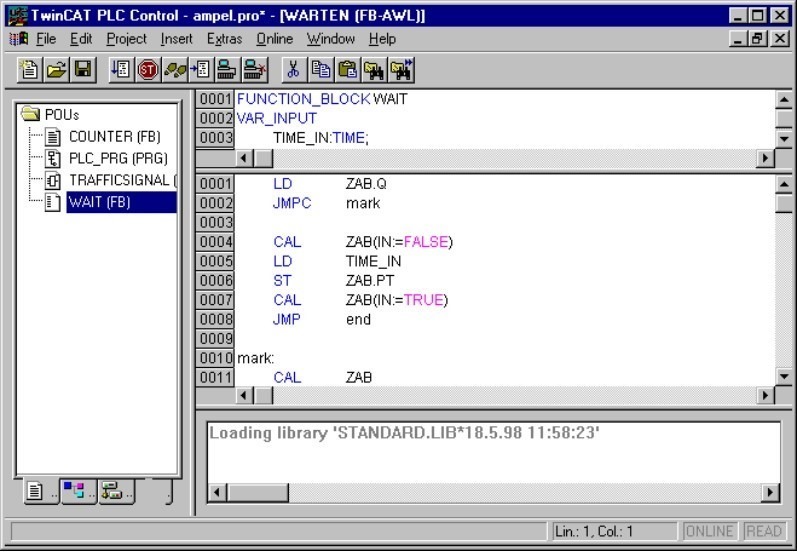Click the READ status bar indicator
The image size is (797, 552).
click(763, 532)
